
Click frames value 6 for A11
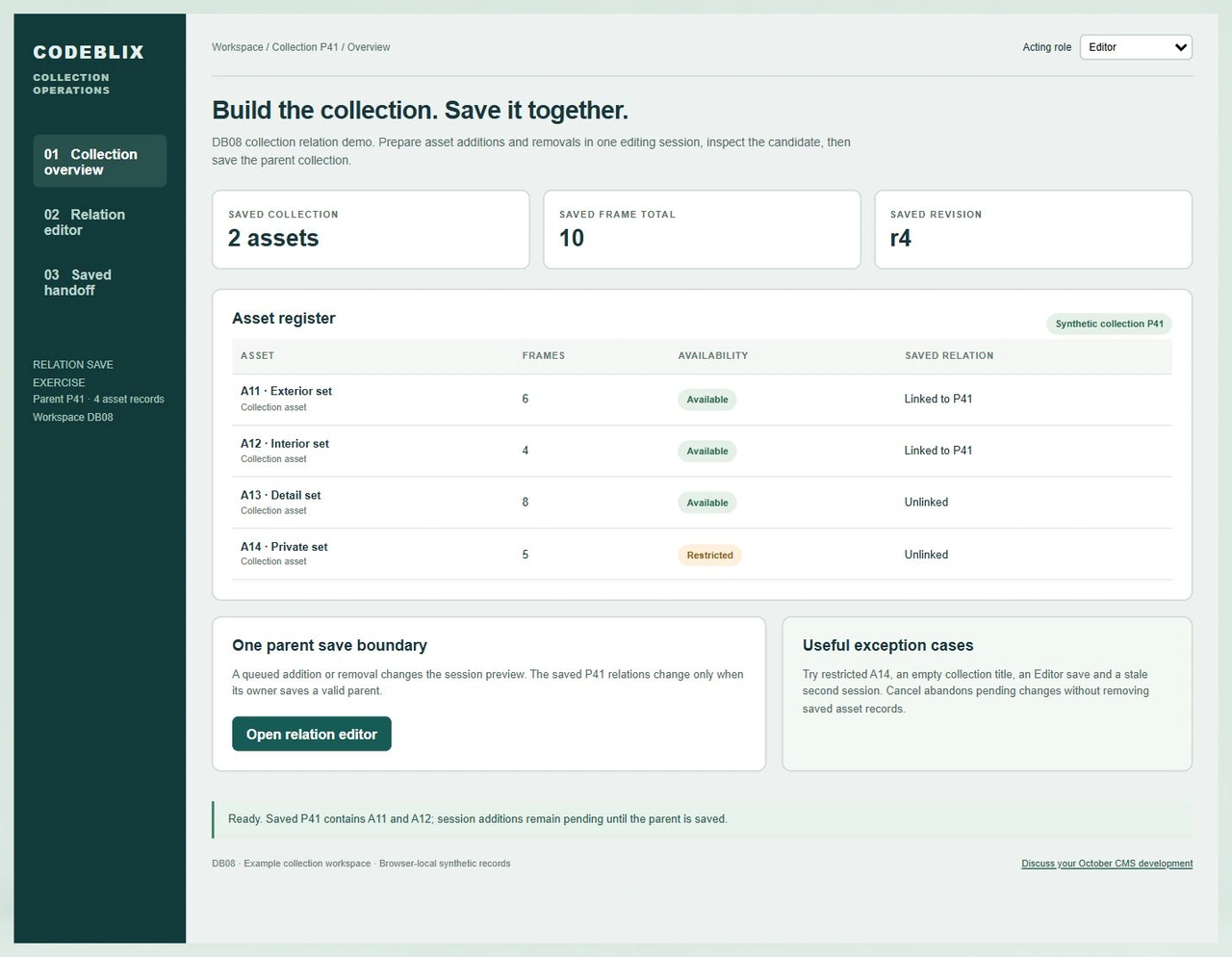(525, 399)
